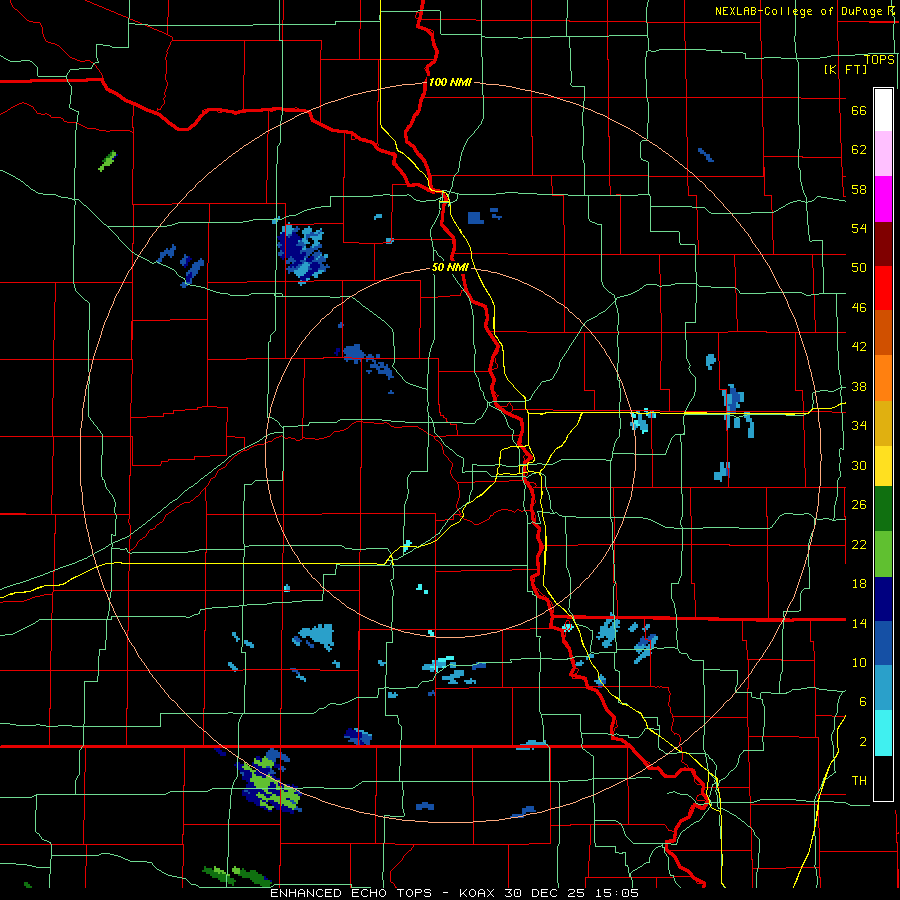The height and width of the screenshot is (900, 900).
Task: Click the "2" legend value
Action: pos(862,742)
